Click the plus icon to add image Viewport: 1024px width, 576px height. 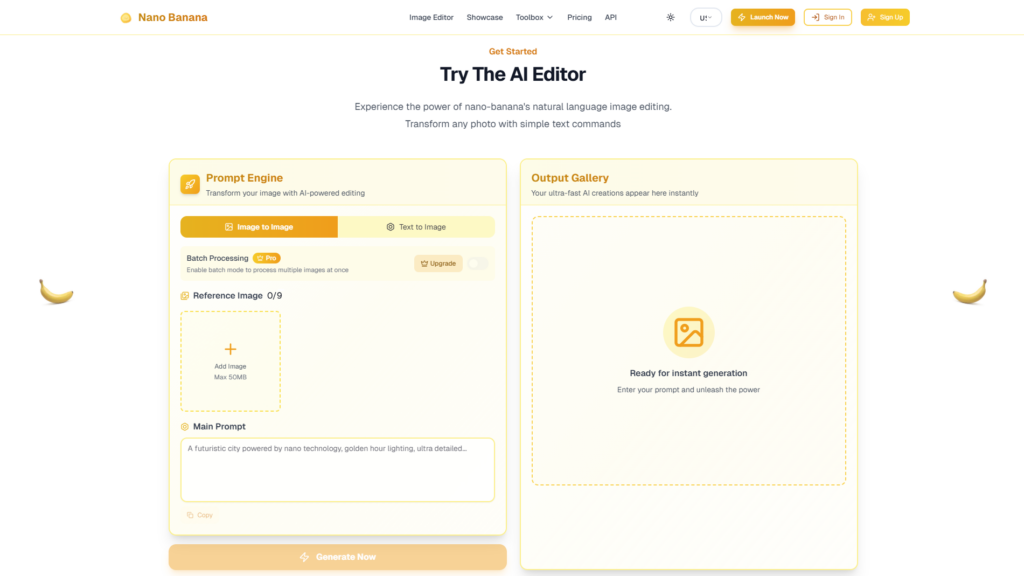pyautogui.click(x=230, y=349)
